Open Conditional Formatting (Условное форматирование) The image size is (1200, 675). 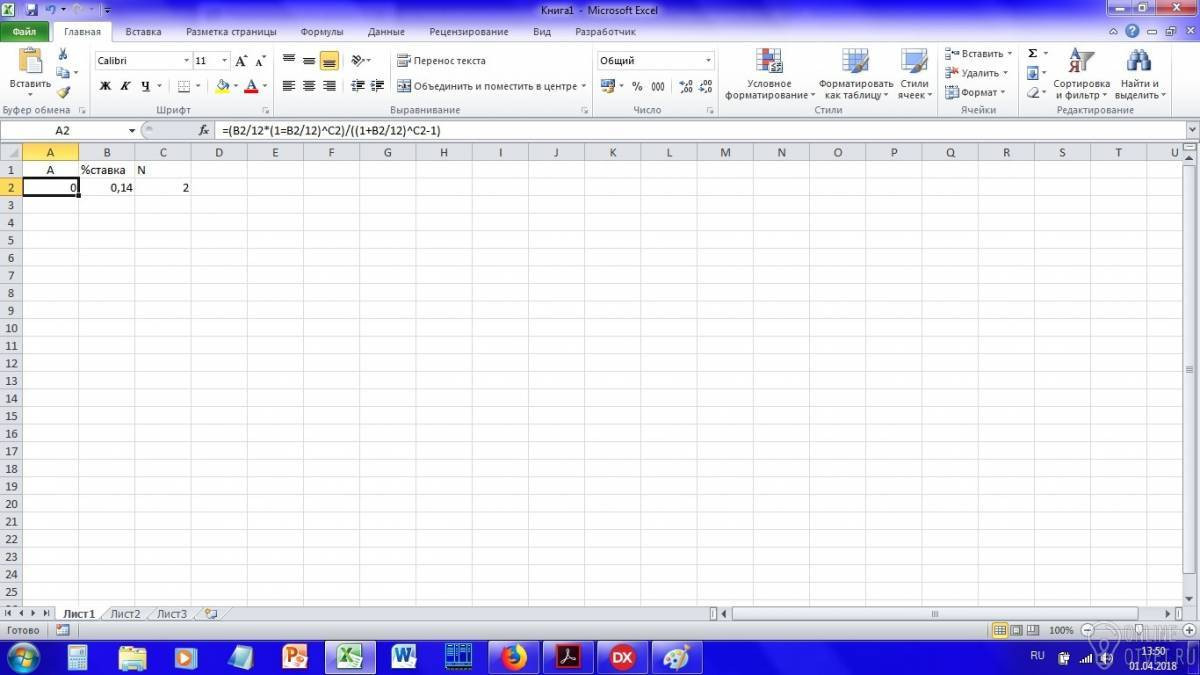[767, 74]
